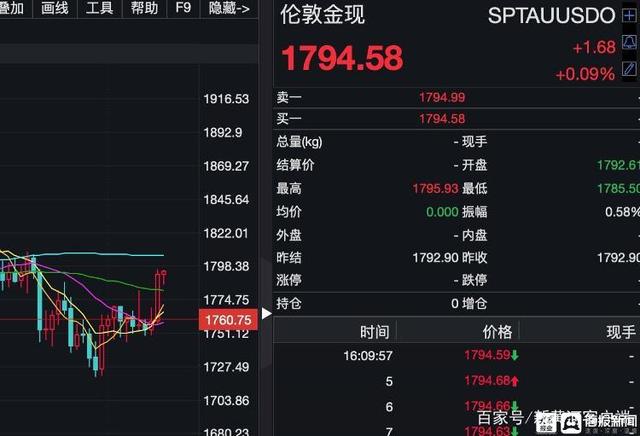Open the note pencil icon beside change percent
The height and width of the screenshot is (436, 640).
coord(629,69)
